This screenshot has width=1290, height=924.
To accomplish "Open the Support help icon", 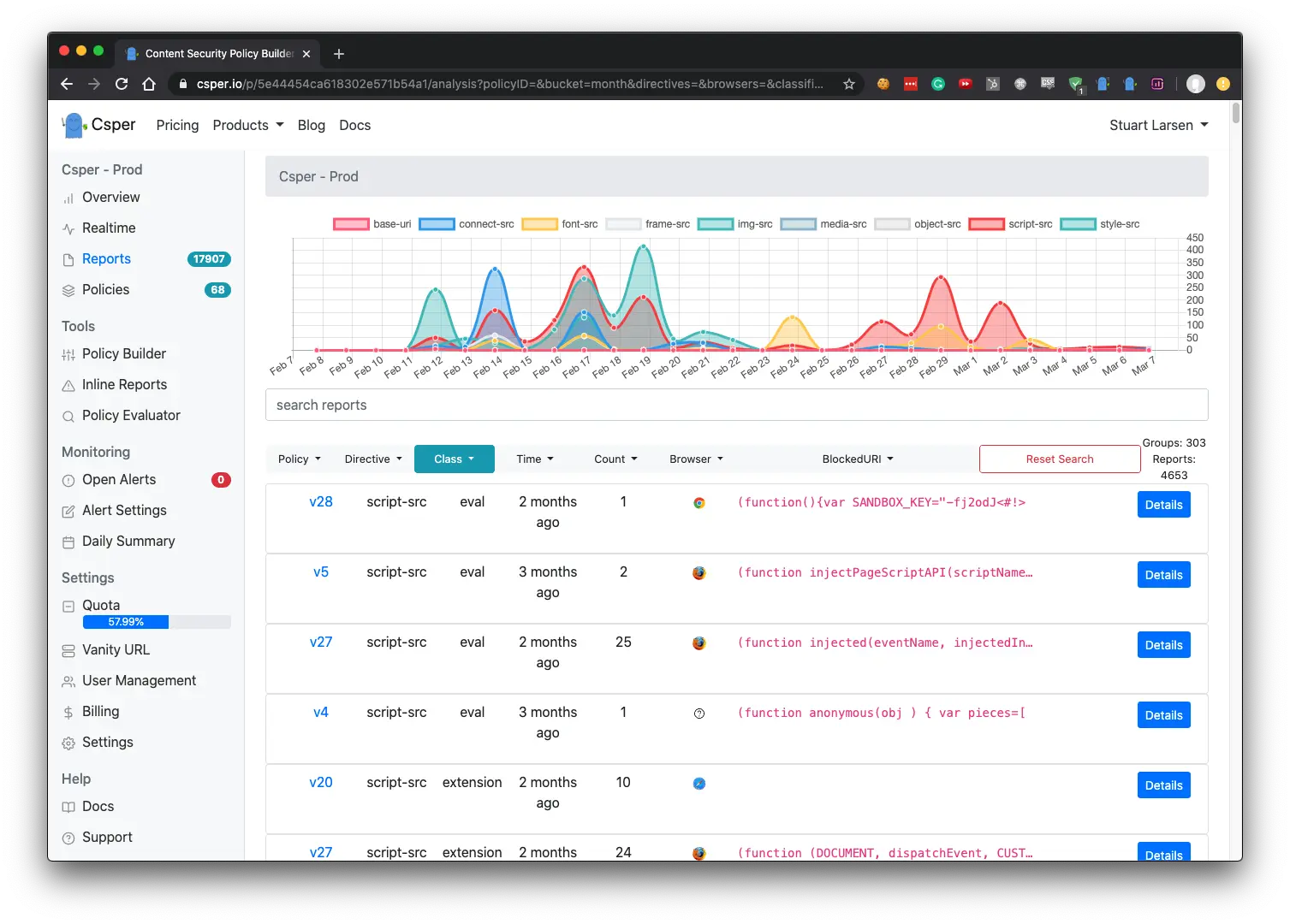I will tap(68, 838).
